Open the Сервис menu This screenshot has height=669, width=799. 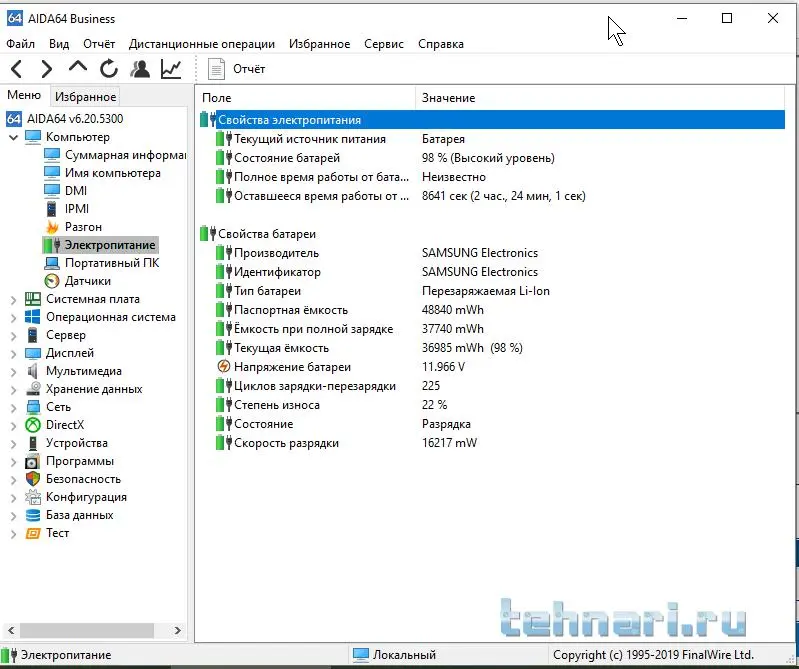384,44
